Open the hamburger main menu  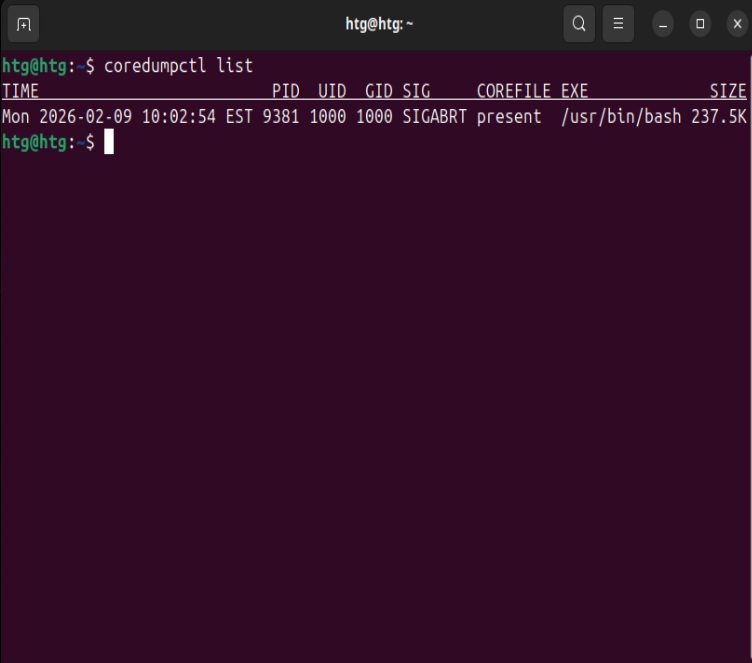618,24
